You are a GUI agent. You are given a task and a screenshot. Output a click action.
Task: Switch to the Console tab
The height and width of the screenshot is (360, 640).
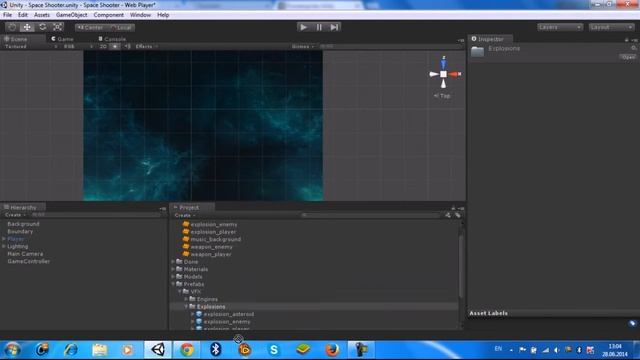[112, 39]
